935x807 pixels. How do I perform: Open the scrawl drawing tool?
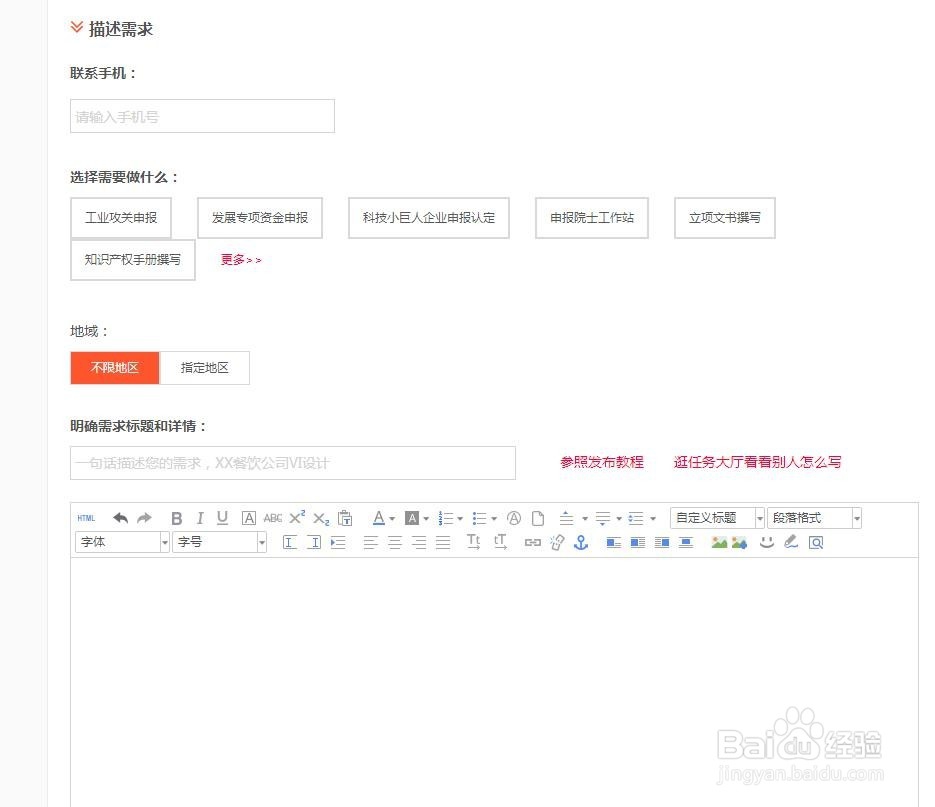click(x=791, y=542)
